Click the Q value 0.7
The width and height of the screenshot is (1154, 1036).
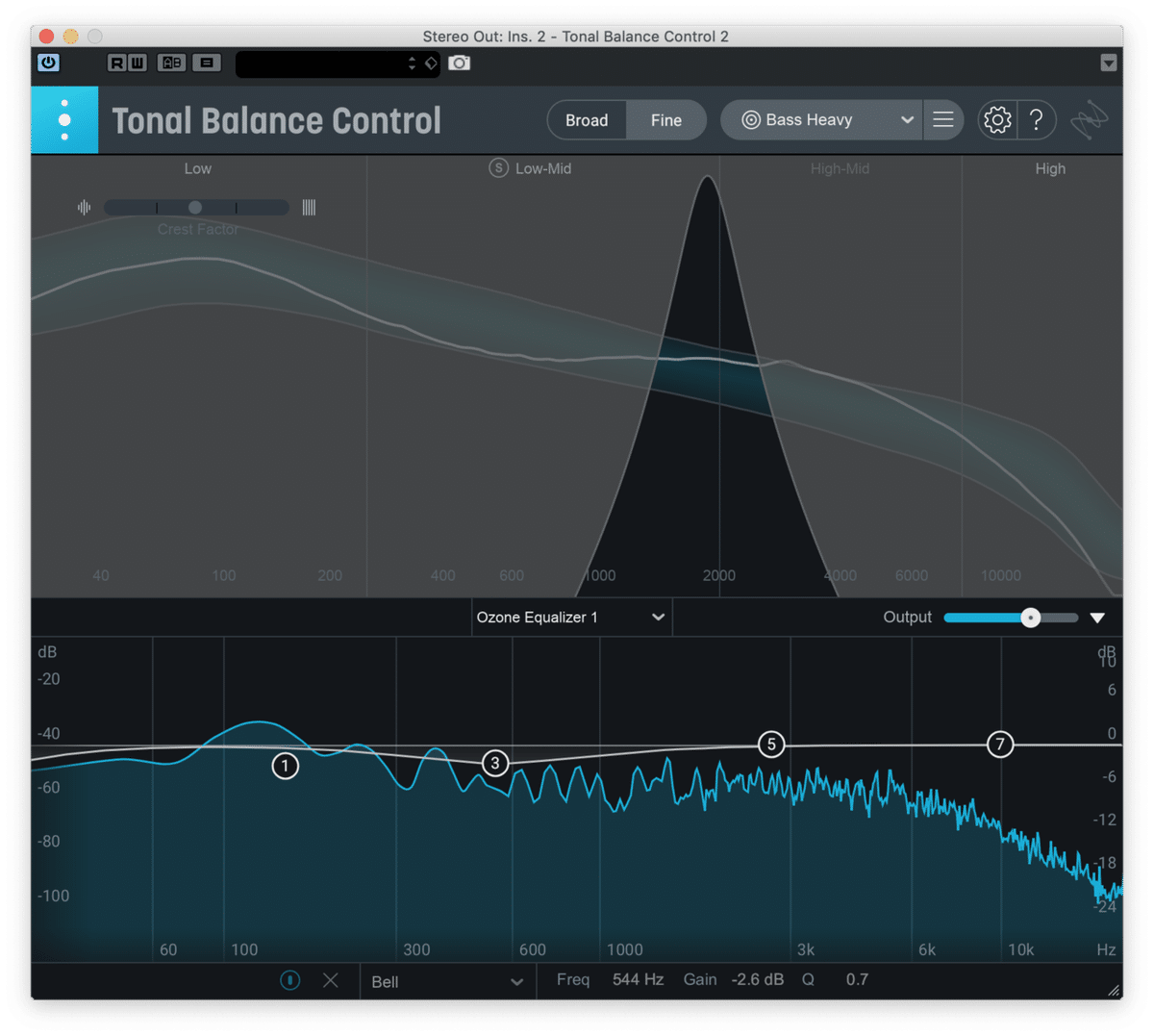tap(857, 979)
